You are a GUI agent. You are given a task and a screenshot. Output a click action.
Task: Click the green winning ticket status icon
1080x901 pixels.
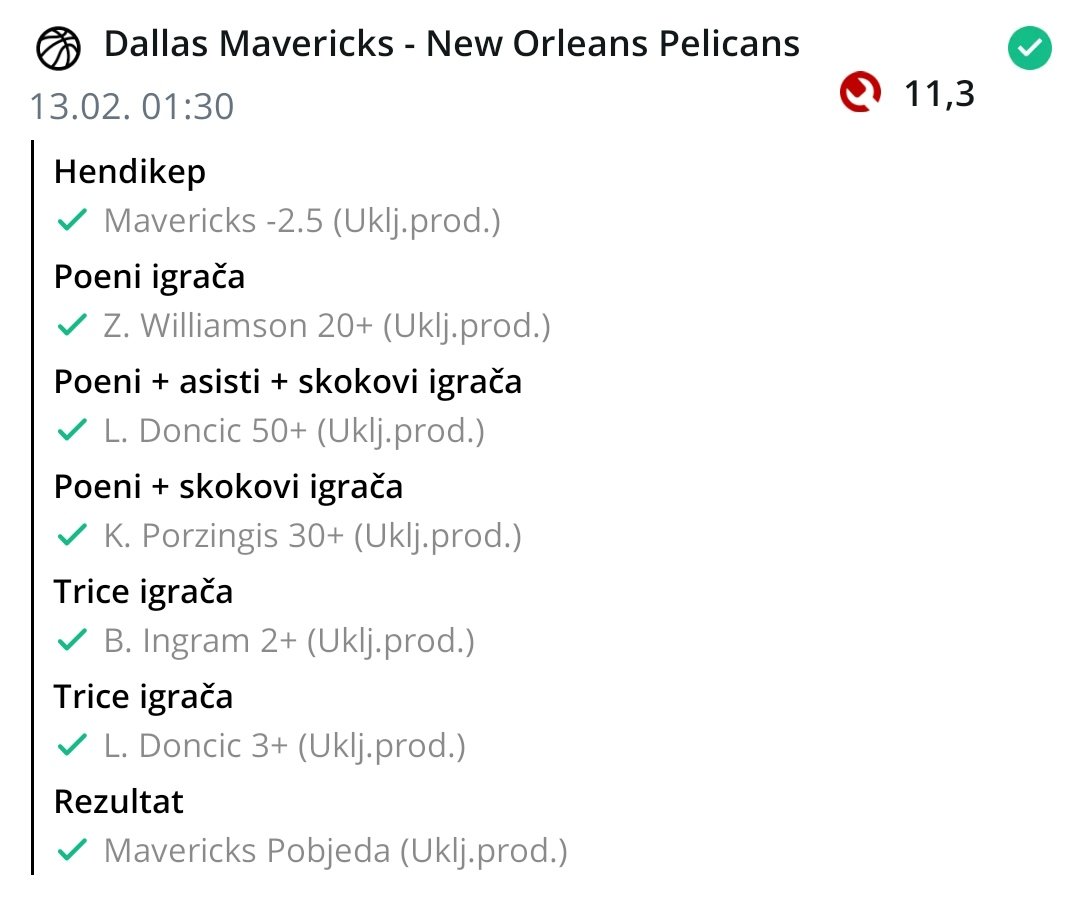point(1029,49)
